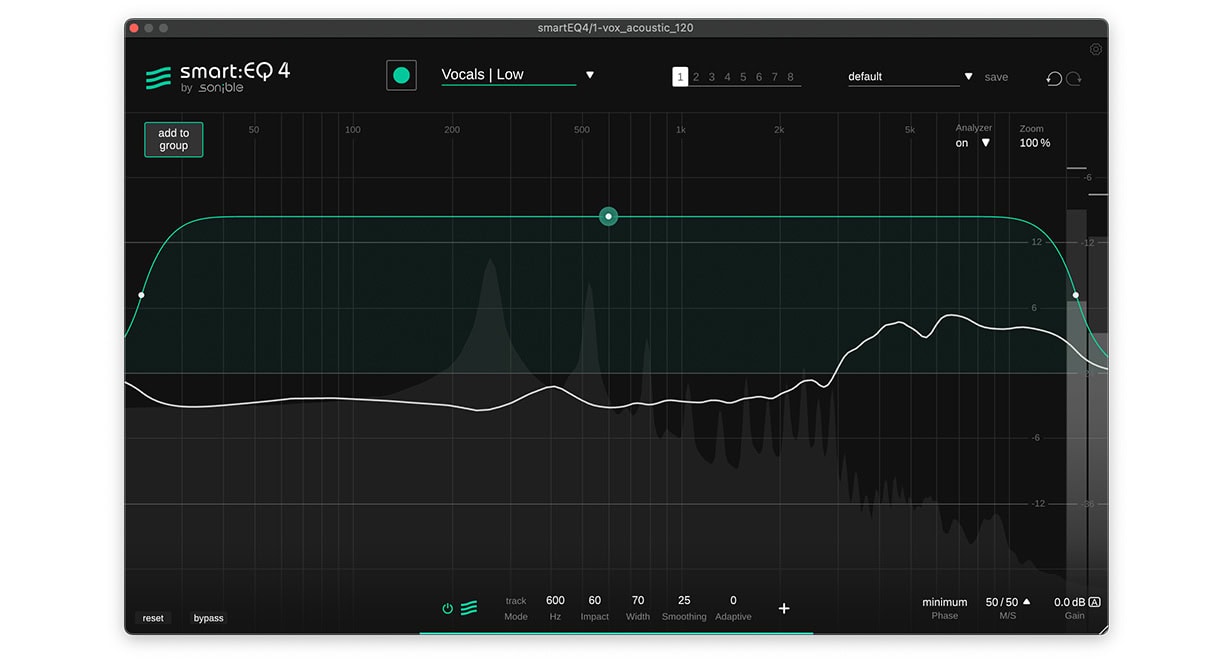
Task: Click the smart filter waves icon
Action: click(x=469, y=608)
